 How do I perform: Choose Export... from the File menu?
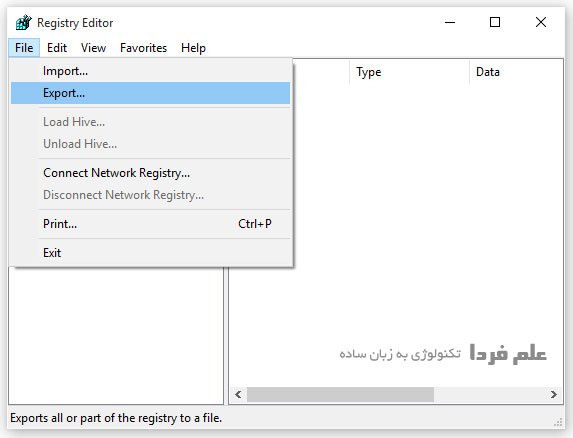click(x=150, y=93)
